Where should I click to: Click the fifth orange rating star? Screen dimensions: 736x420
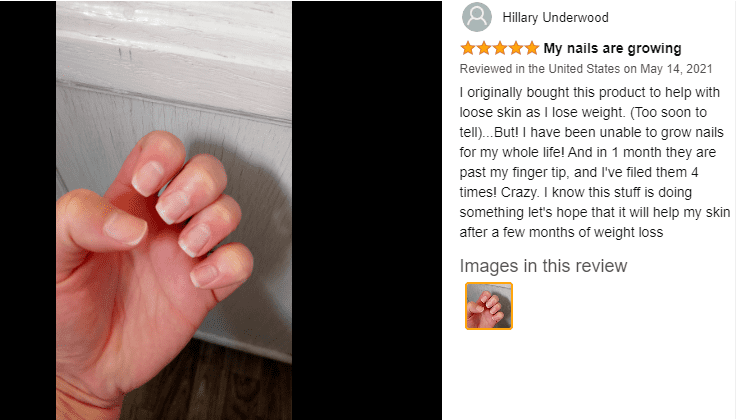point(532,48)
